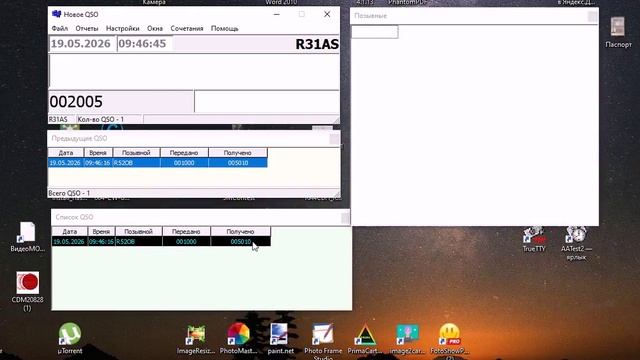Viewport: 640px width, 360px height.
Task: Open the CDM20828 desktop icon
Action: [x=27, y=291]
